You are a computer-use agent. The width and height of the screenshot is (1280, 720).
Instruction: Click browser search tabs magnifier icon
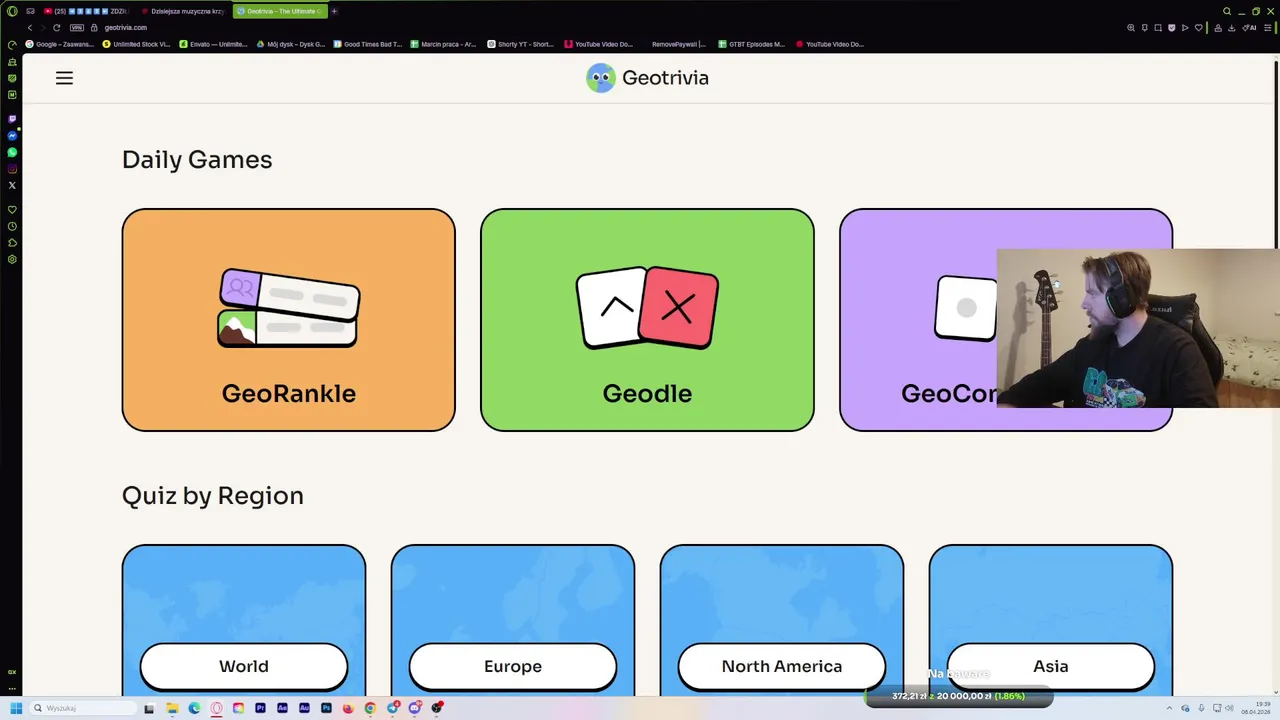1227,11
